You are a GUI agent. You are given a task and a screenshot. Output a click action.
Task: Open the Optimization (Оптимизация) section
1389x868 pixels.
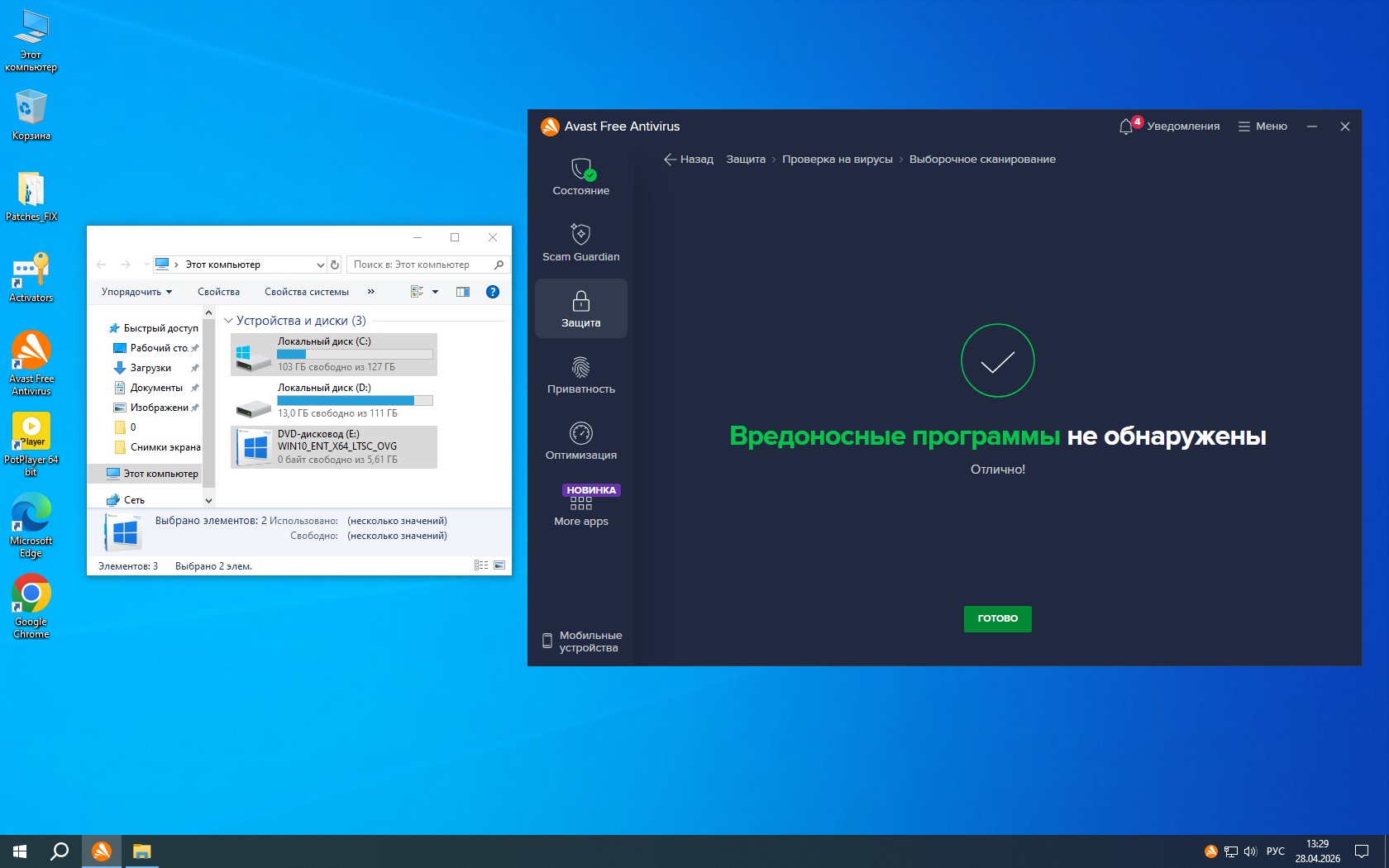tap(580, 441)
